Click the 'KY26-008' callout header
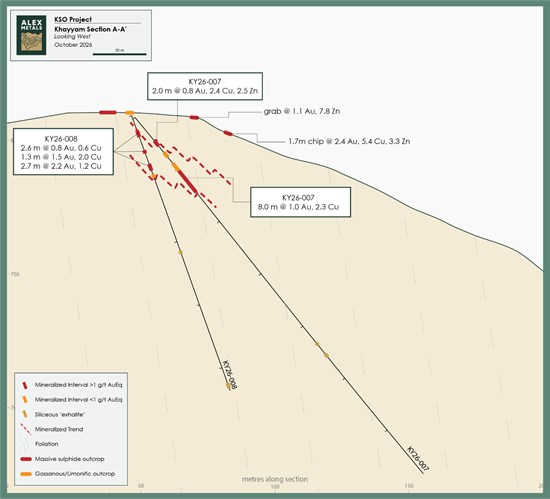The width and height of the screenshot is (550, 499). click(61, 139)
